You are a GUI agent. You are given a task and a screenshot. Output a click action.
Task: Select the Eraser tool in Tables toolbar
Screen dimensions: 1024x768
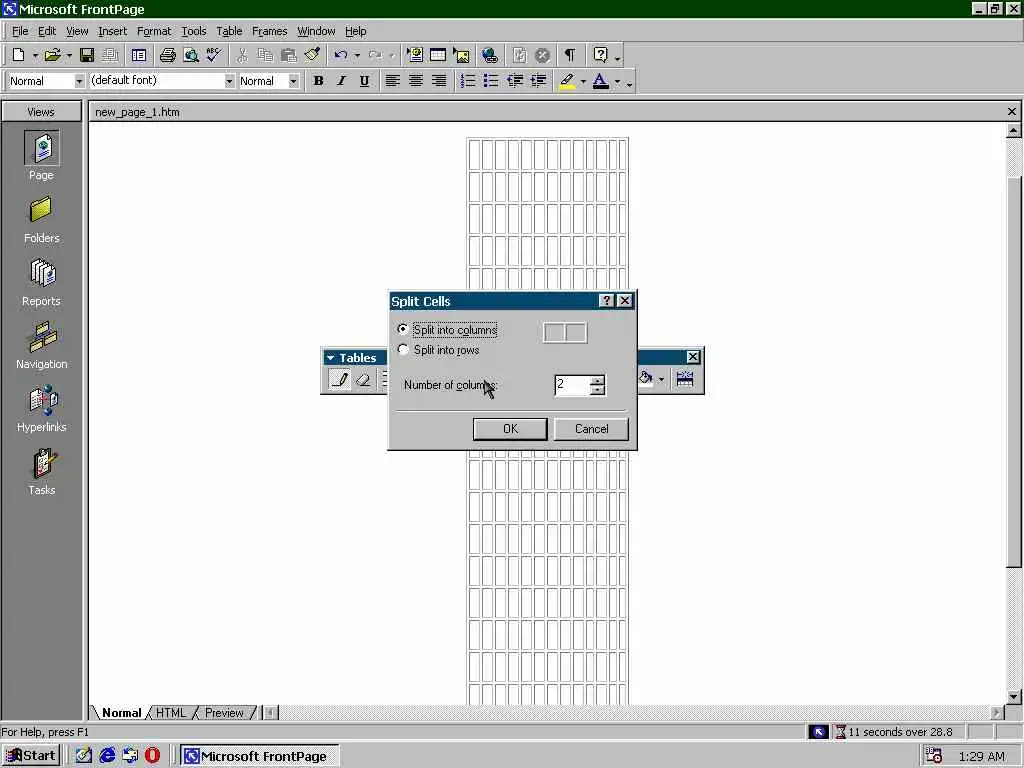click(363, 379)
